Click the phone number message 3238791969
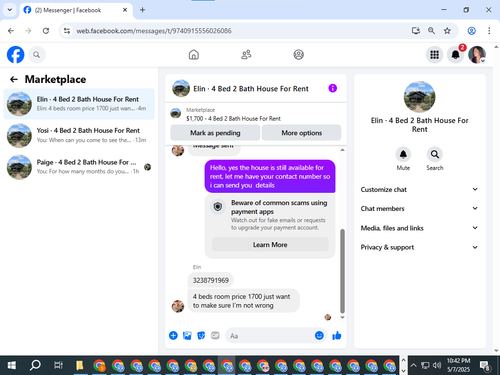500x375 pixels. pyautogui.click(x=211, y=280)
